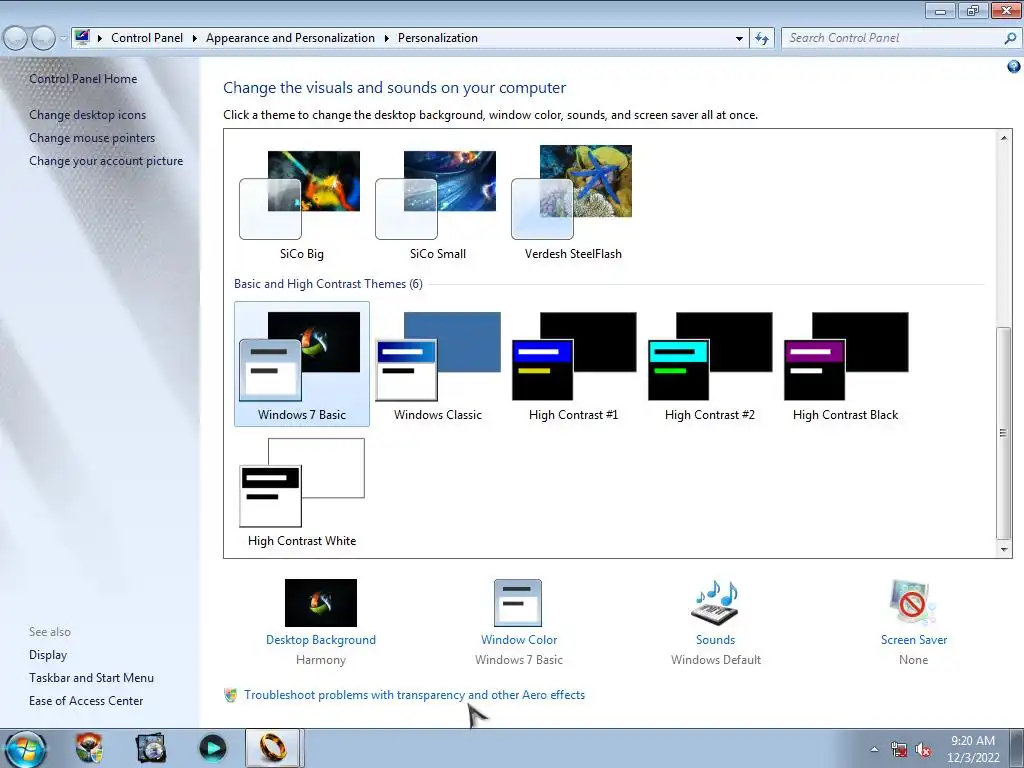Click the Screen Saver link text
The width and height of the screenshot is (1024, 768).
[914, 640]
